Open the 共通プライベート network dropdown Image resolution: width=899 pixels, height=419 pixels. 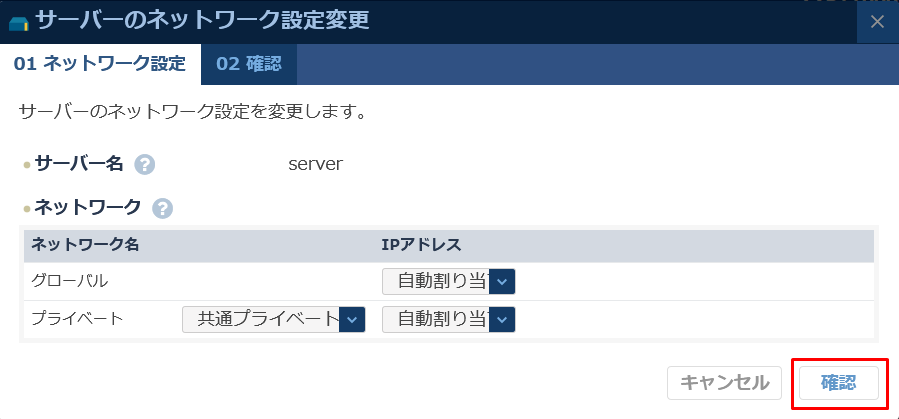click(x=273, y=319)
